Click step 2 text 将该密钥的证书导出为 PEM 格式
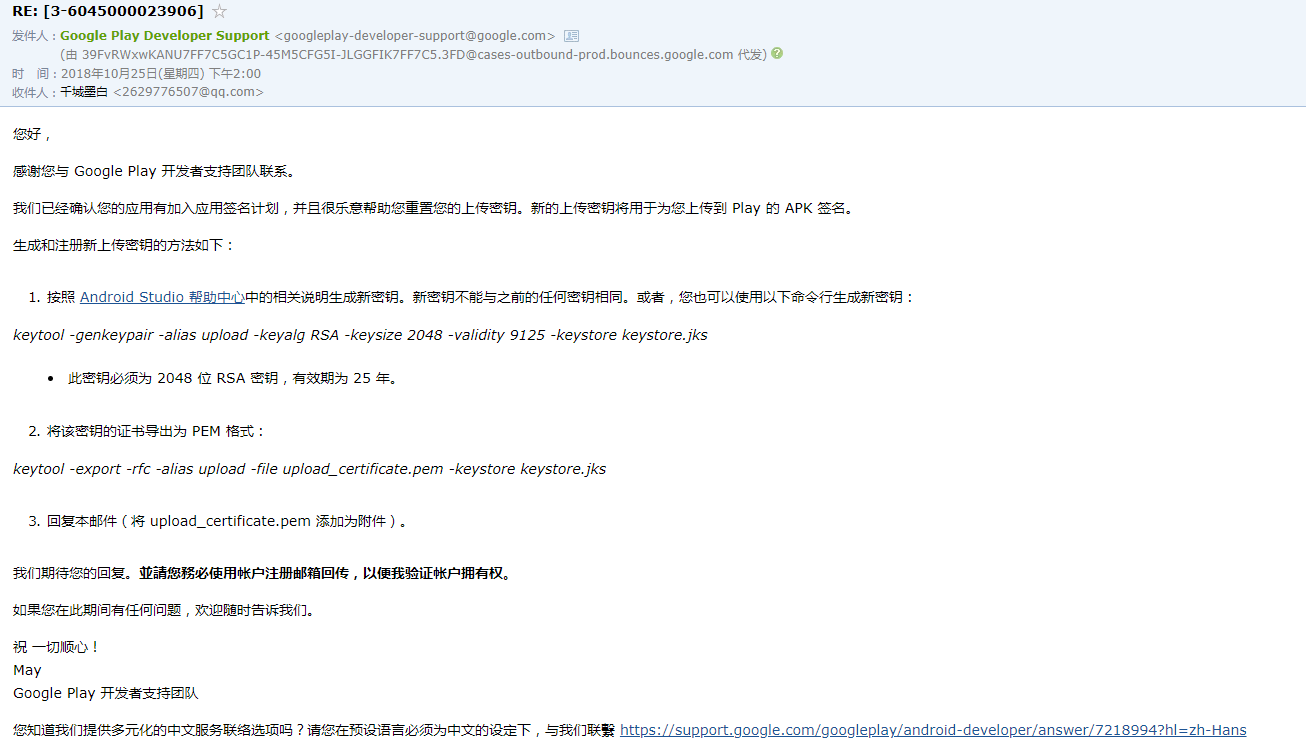1306x751 pixels. point(157,431)
